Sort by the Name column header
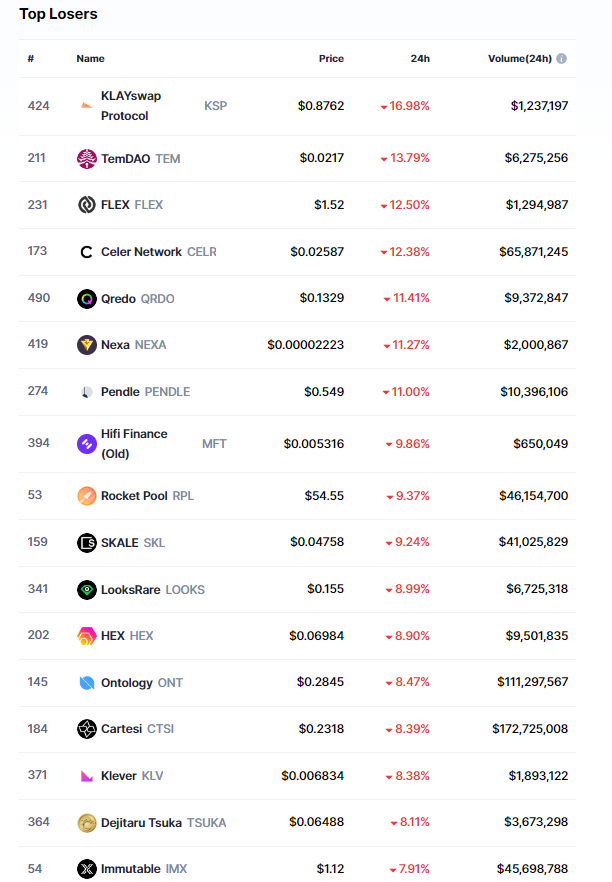612x882 pixels. (x=90, y=59)
